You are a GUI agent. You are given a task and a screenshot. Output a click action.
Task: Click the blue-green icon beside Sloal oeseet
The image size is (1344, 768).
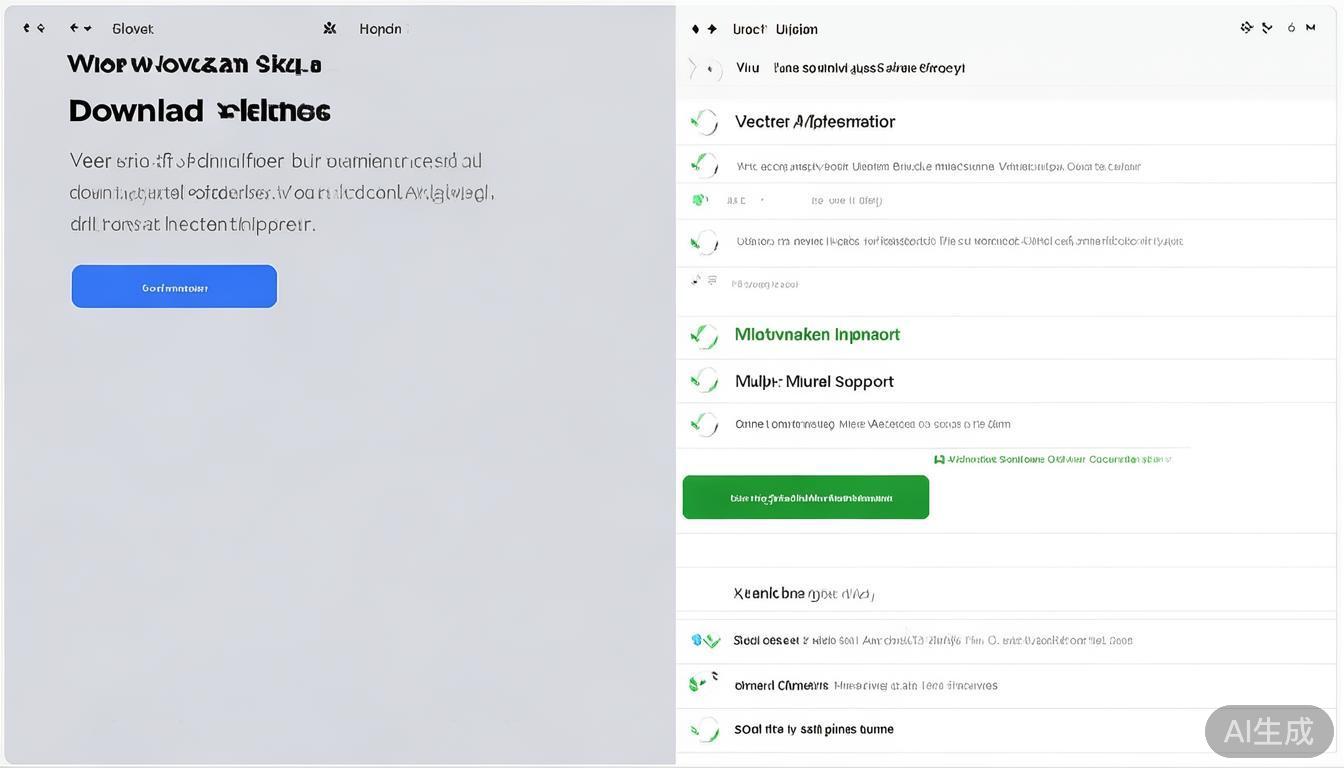click(x=705, y=640)
